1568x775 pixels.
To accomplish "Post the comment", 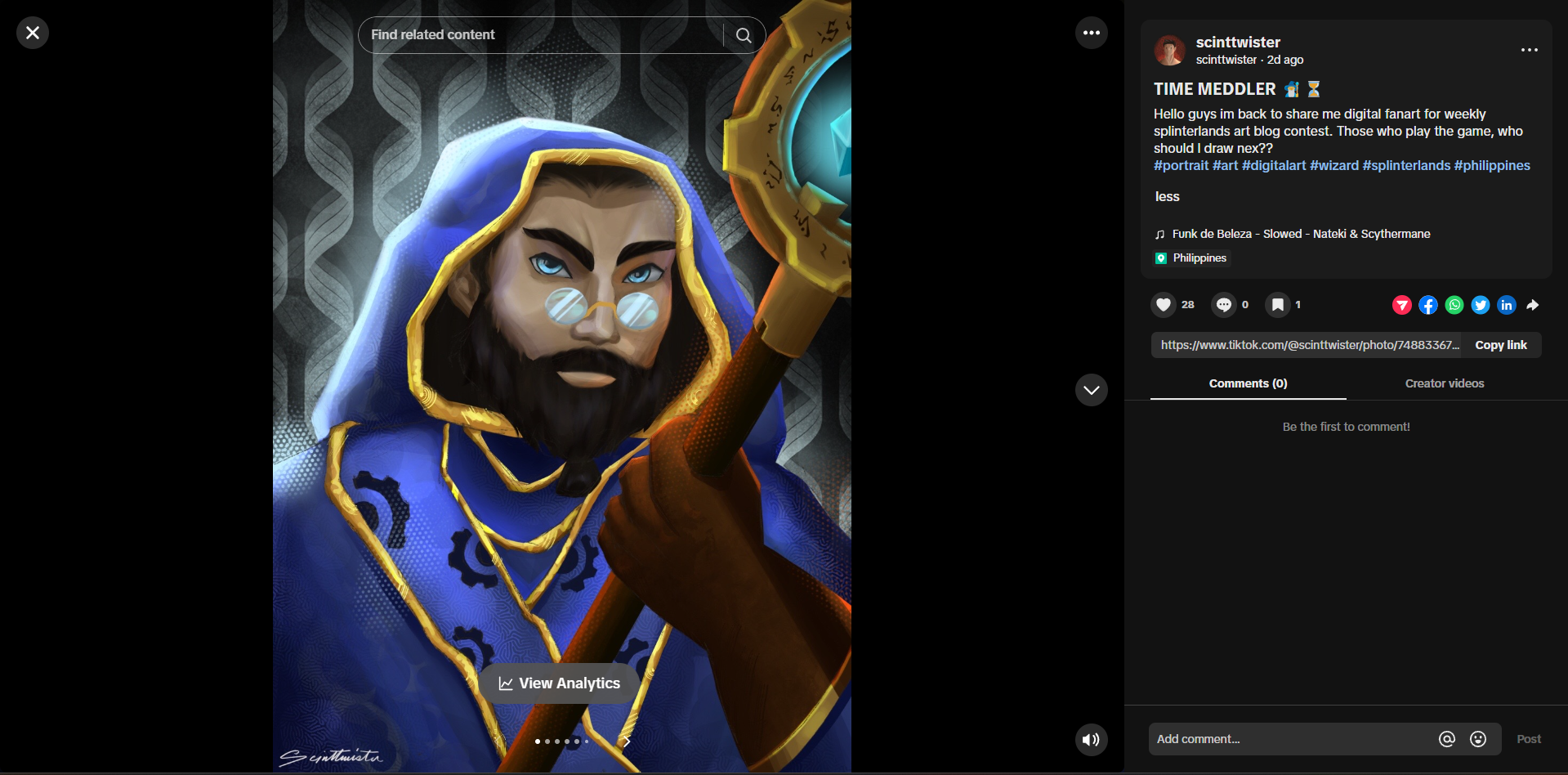I will coord(1529,739).
